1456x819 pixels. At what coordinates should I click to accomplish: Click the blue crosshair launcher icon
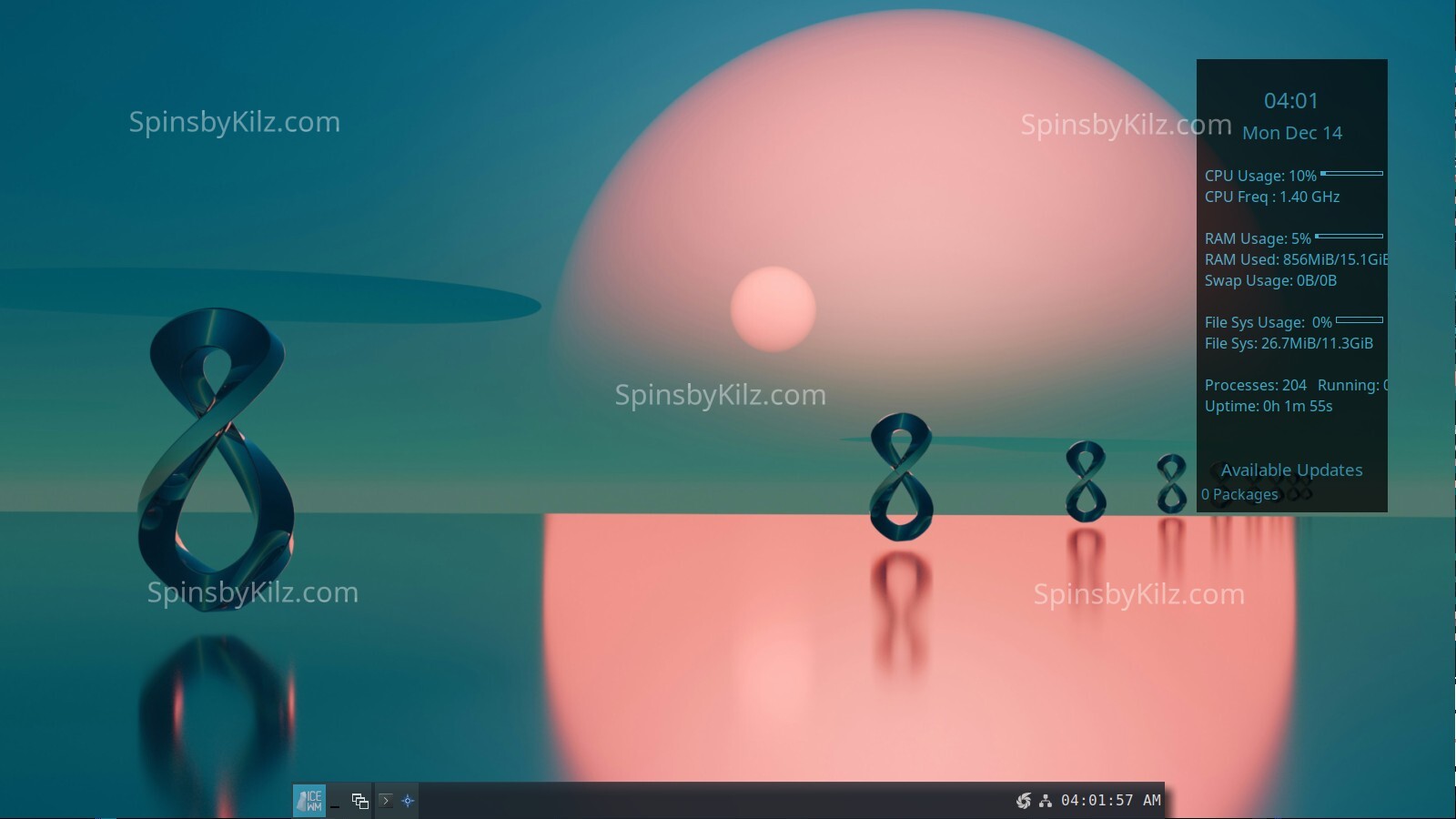(408, 801)
